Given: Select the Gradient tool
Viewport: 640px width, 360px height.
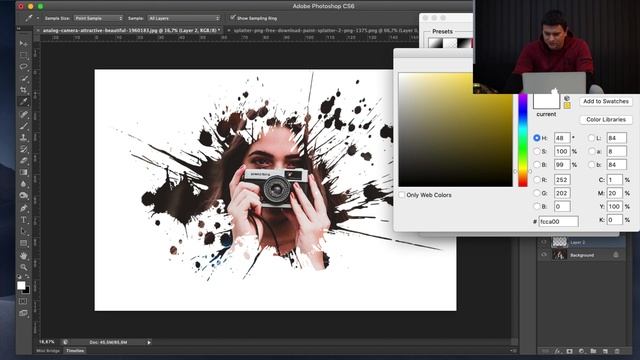Looking at the screenshot, I should 23,173.
